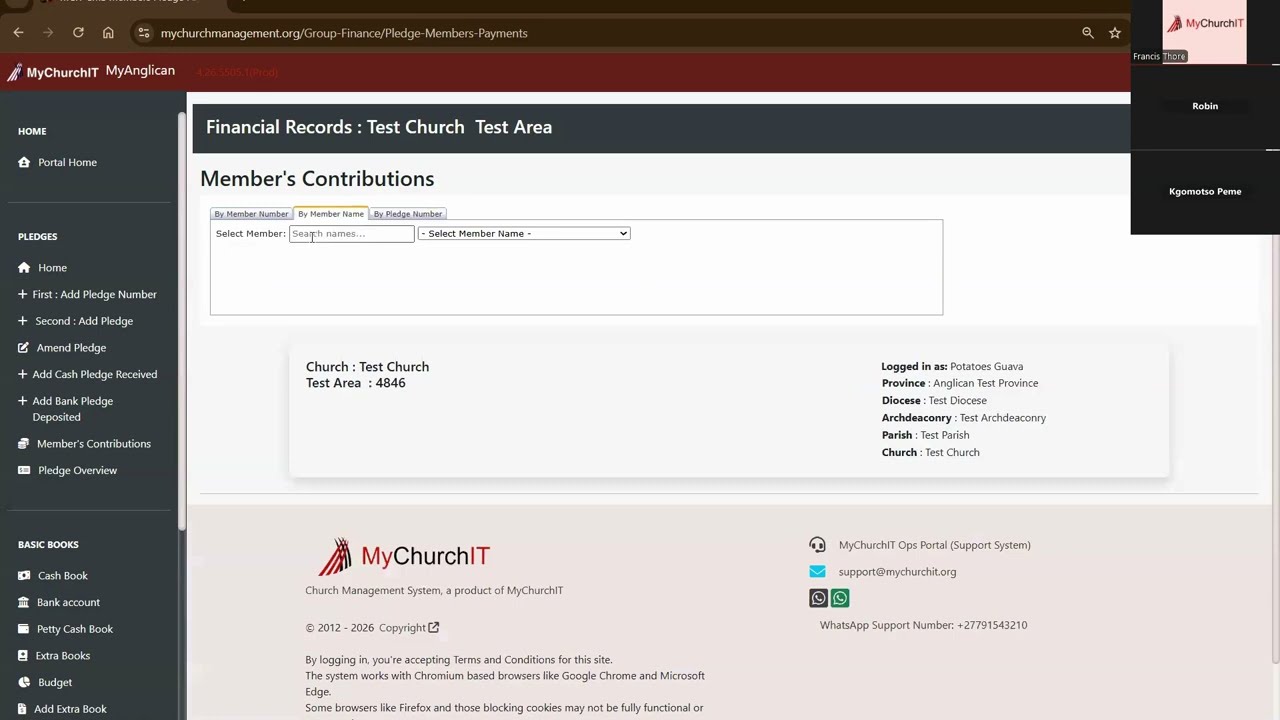Open Second : Add Pledge link
1280x720 pixels.
coord(84,321)
